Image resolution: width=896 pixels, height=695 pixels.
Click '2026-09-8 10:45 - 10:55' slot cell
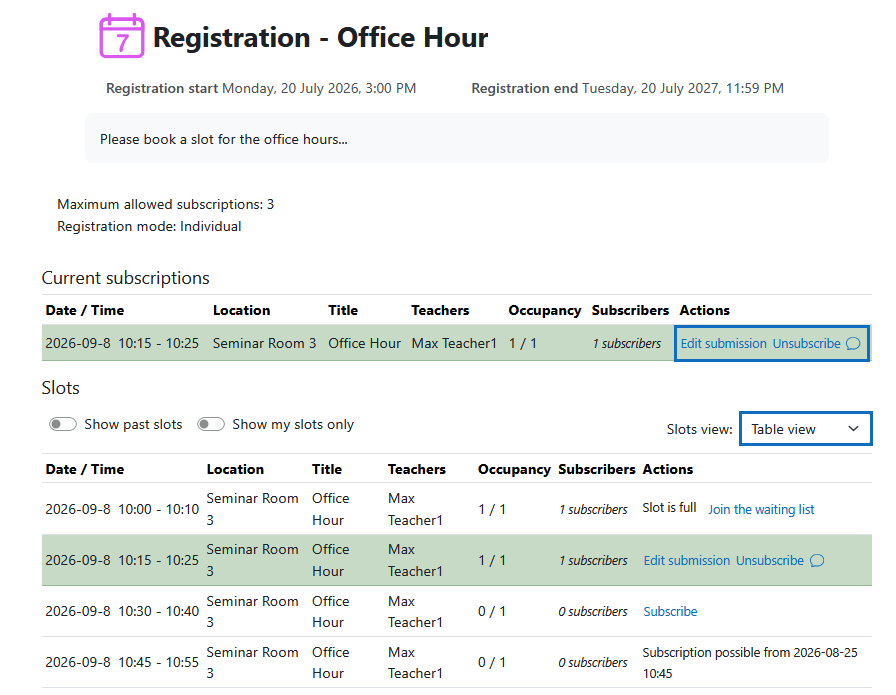pyautogui.click(x=122, y=662)
